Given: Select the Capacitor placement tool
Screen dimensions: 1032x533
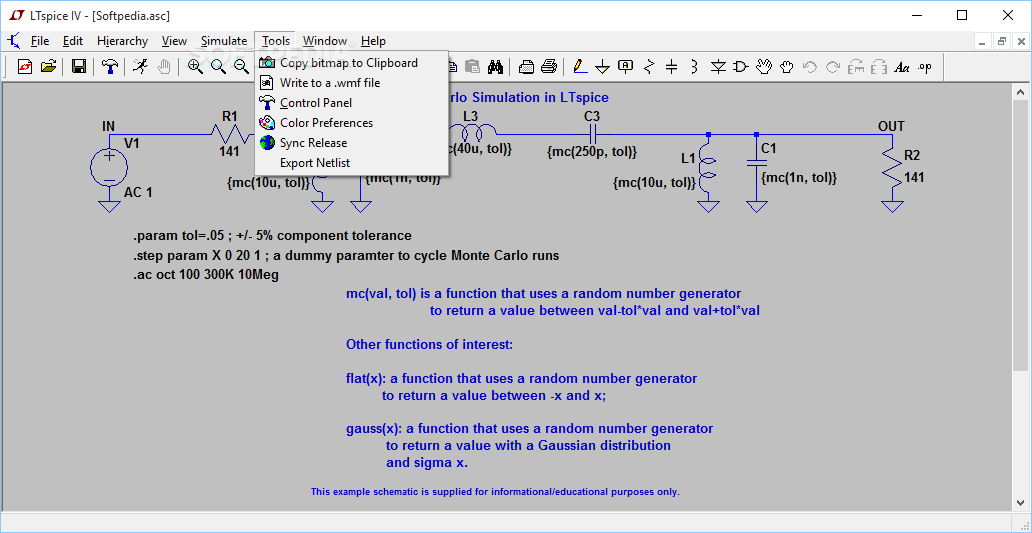Looking at the screenshot, I should pyautogui.click(x=671, y=66).
